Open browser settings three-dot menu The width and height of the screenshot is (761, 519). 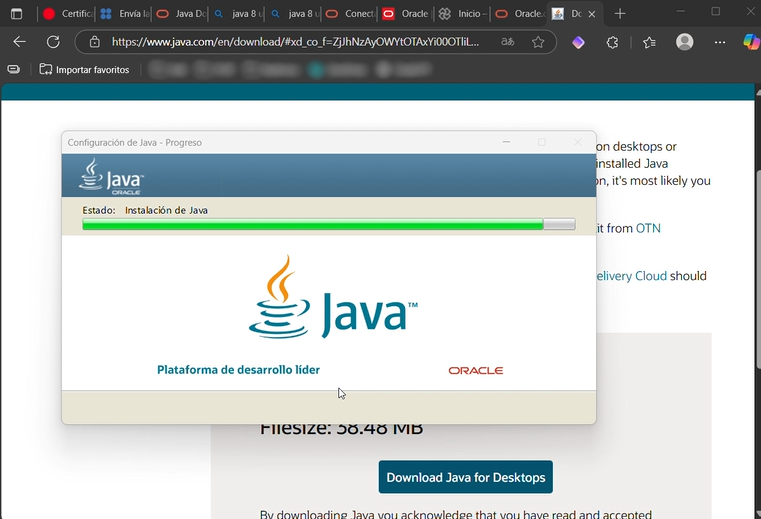point(719,42)
